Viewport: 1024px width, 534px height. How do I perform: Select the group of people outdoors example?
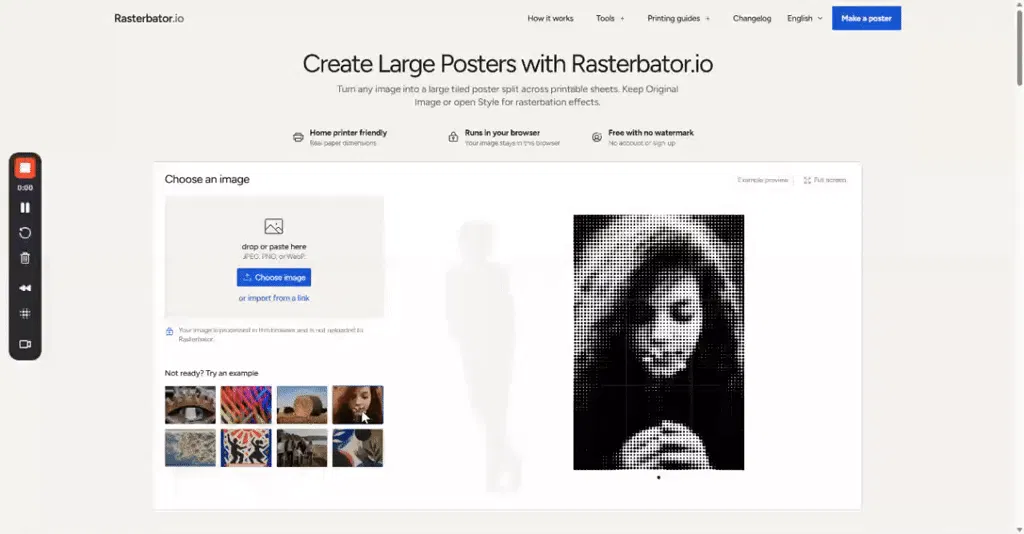click(302, 448)
